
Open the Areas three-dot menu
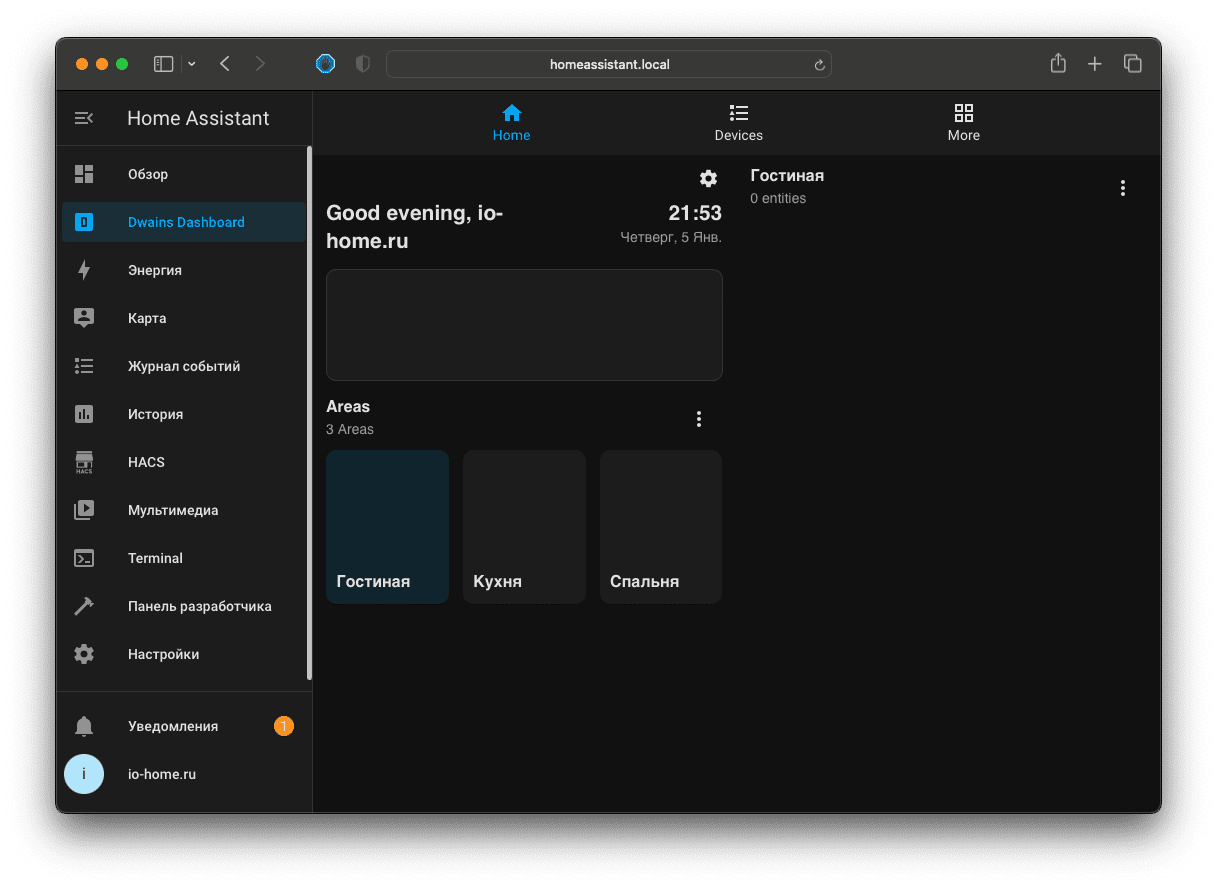698,419
